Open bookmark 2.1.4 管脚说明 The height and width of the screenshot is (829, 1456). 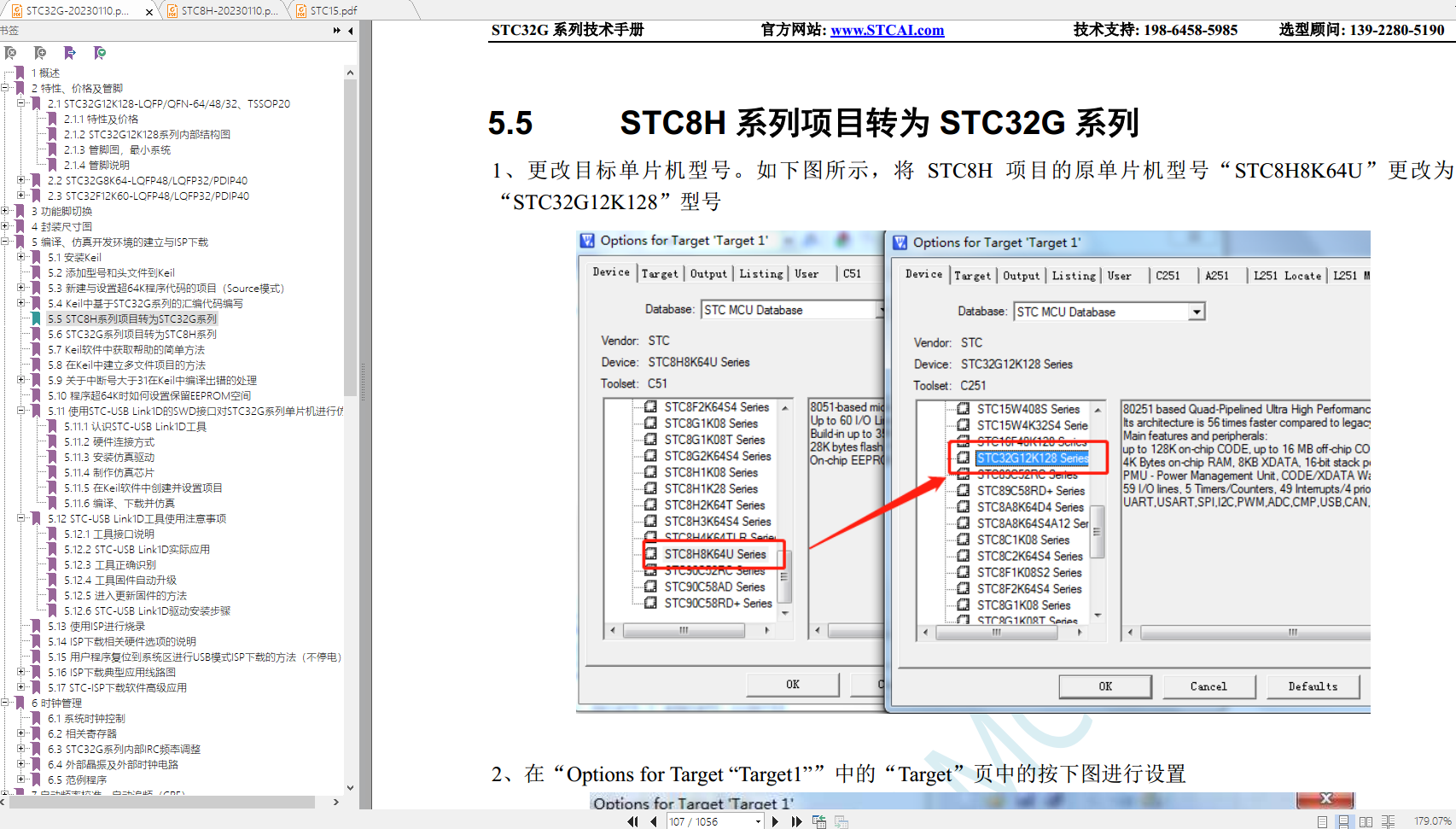pos(96,166)
